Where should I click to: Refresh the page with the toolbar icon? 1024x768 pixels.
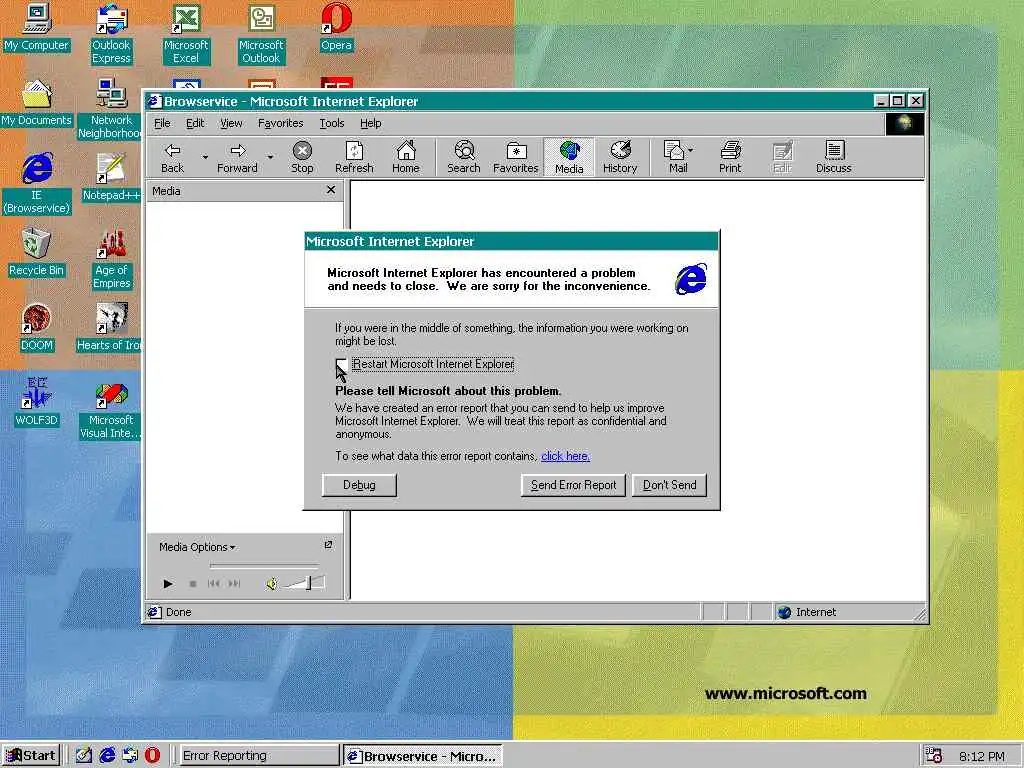[x=354, y=157]
